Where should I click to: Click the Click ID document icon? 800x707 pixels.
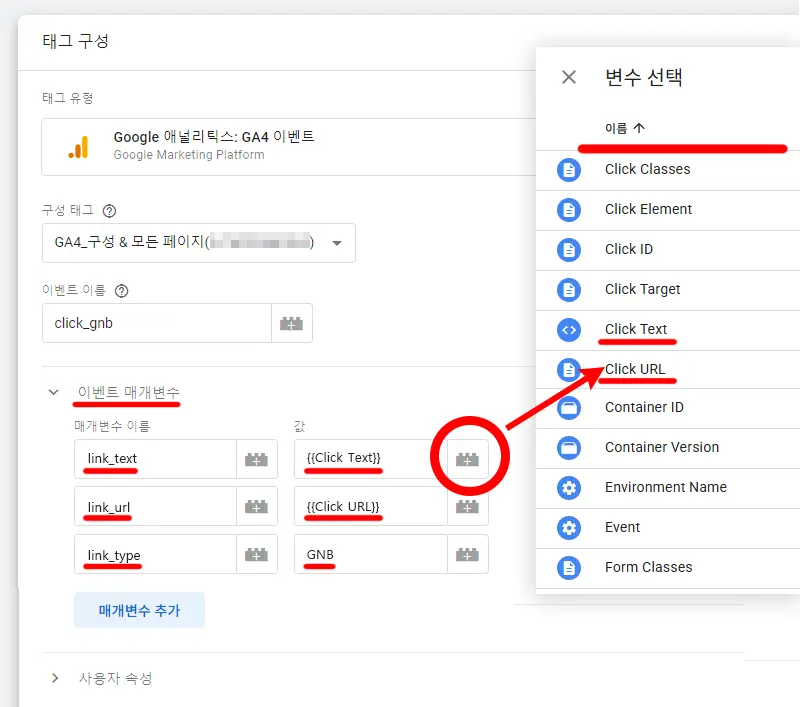(569, 249)
